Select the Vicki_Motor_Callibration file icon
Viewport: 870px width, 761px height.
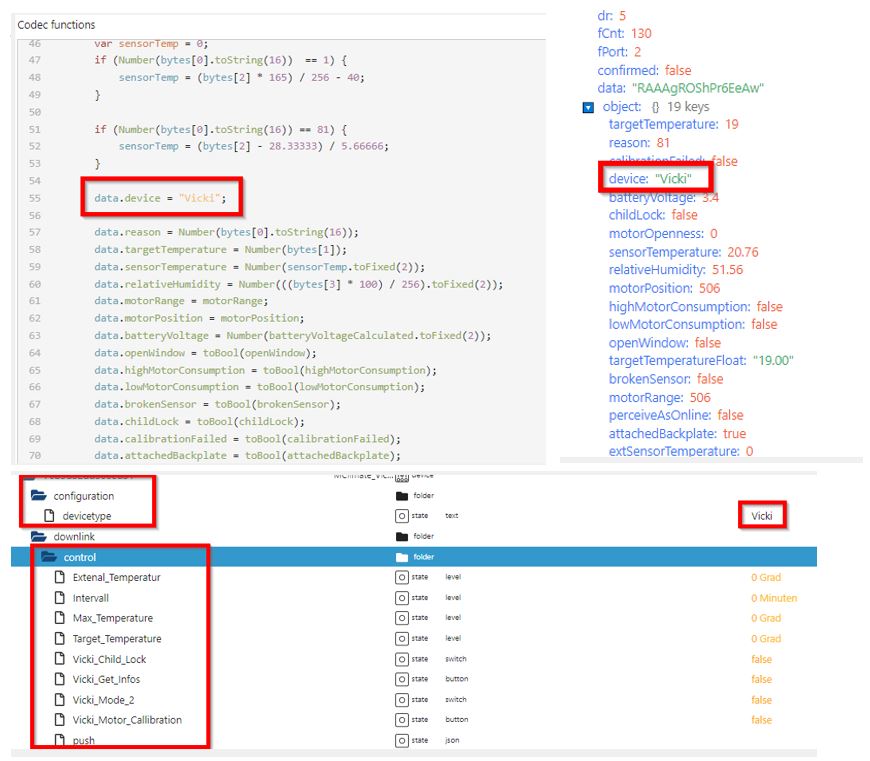[x=60, y=720]
